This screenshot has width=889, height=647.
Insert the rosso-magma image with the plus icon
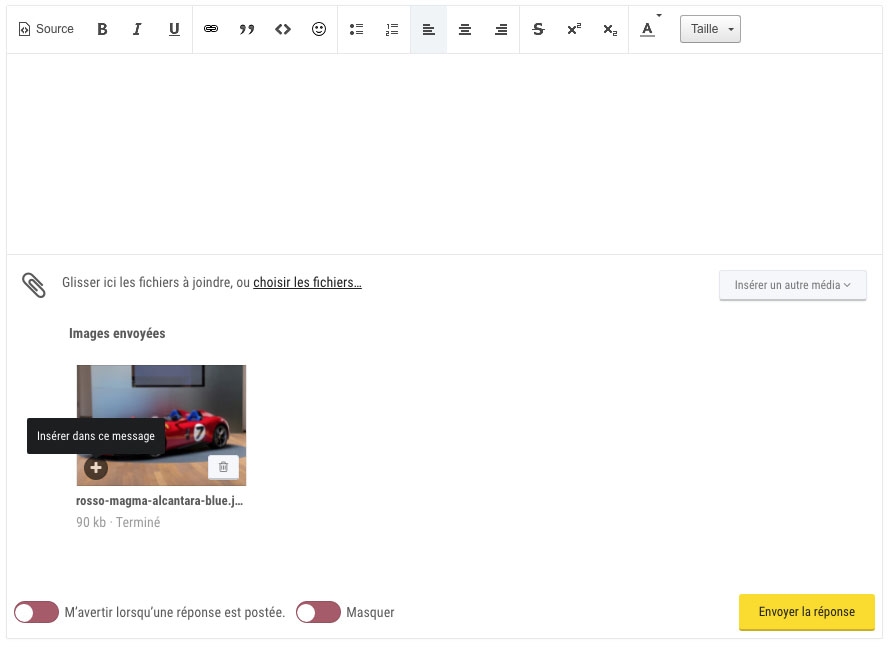tap(95, 466)
